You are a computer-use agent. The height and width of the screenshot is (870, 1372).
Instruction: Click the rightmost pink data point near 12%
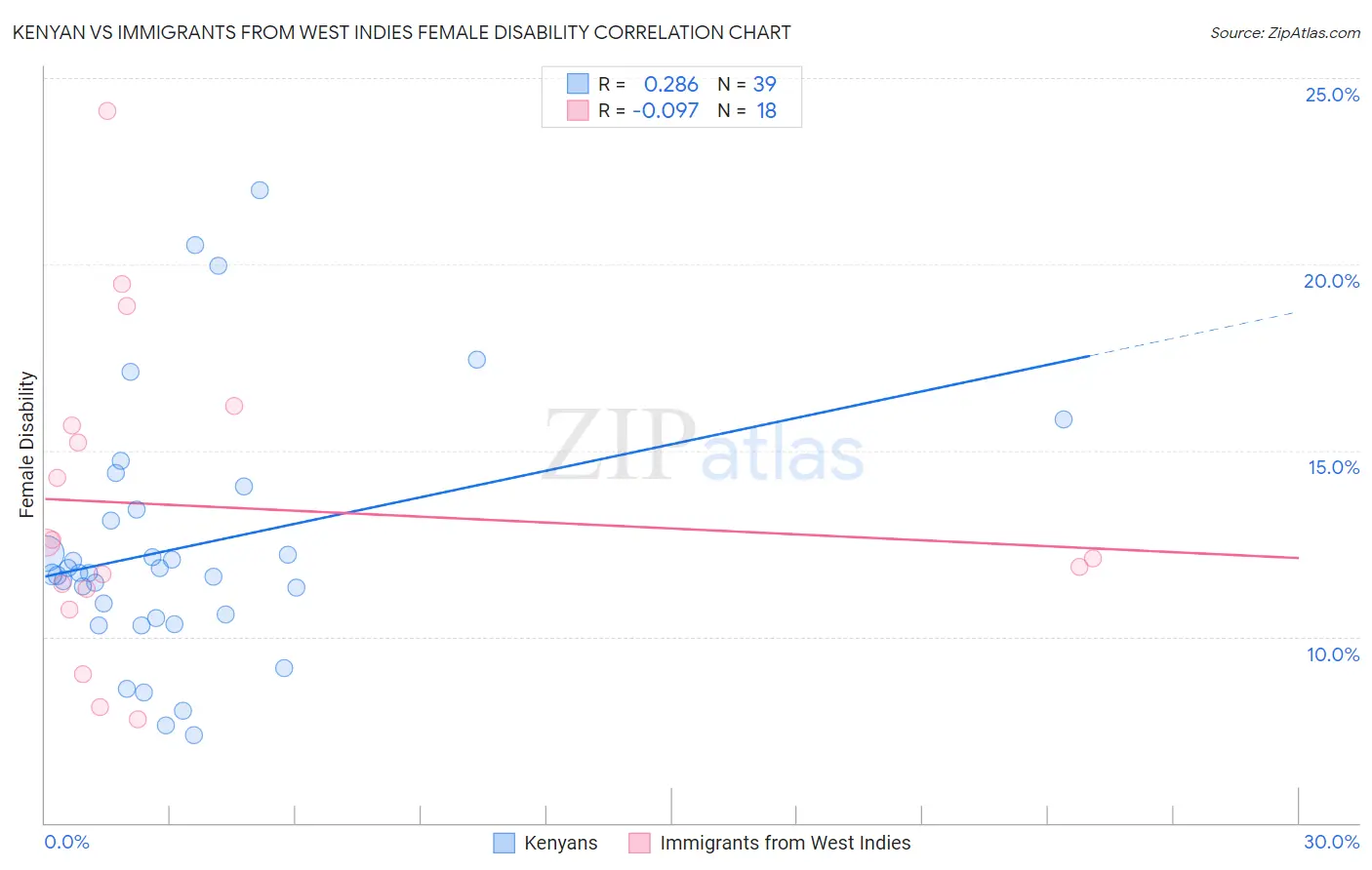(x=1093, y=559)
